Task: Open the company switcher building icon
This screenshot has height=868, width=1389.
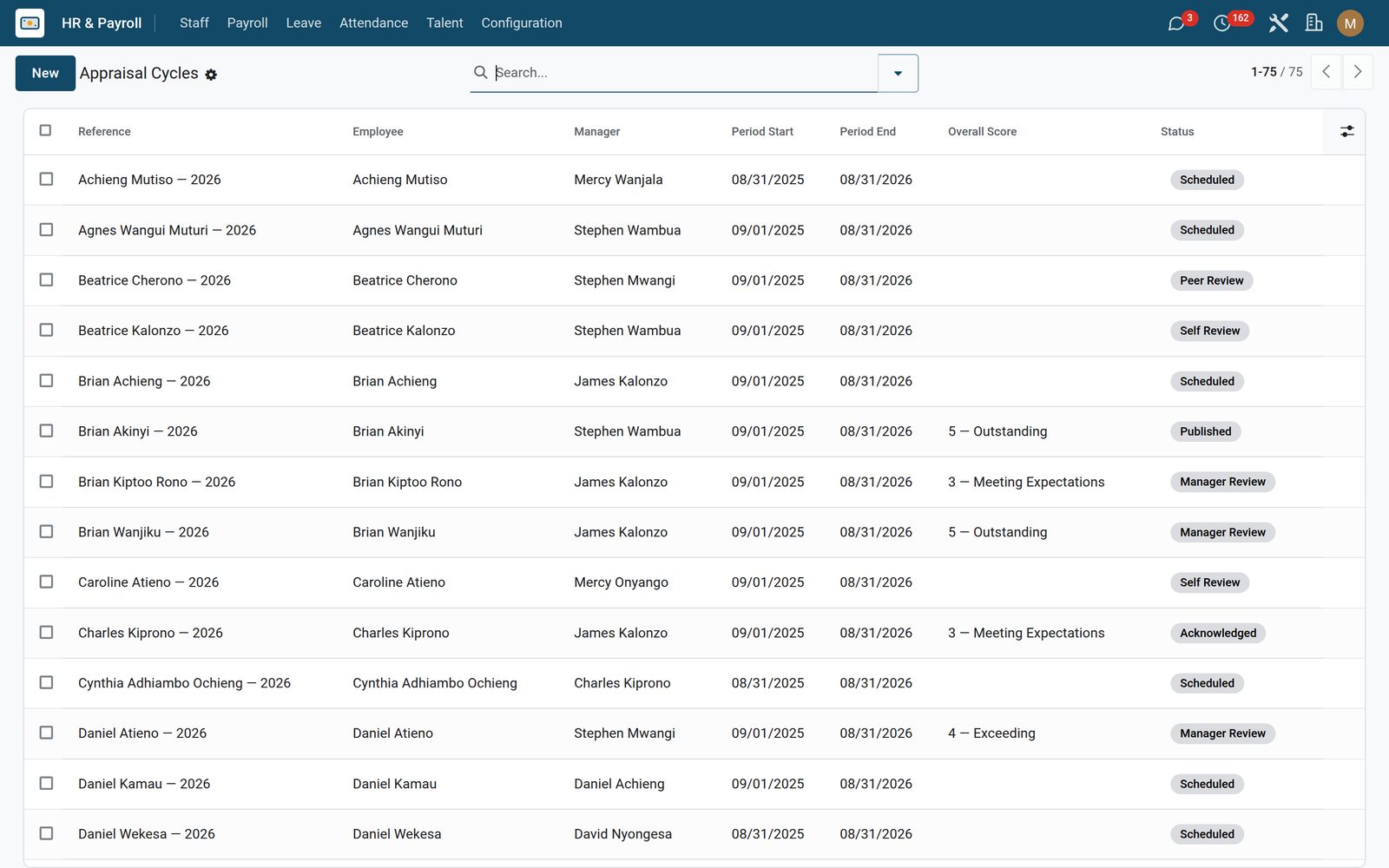Action: 1314,23
